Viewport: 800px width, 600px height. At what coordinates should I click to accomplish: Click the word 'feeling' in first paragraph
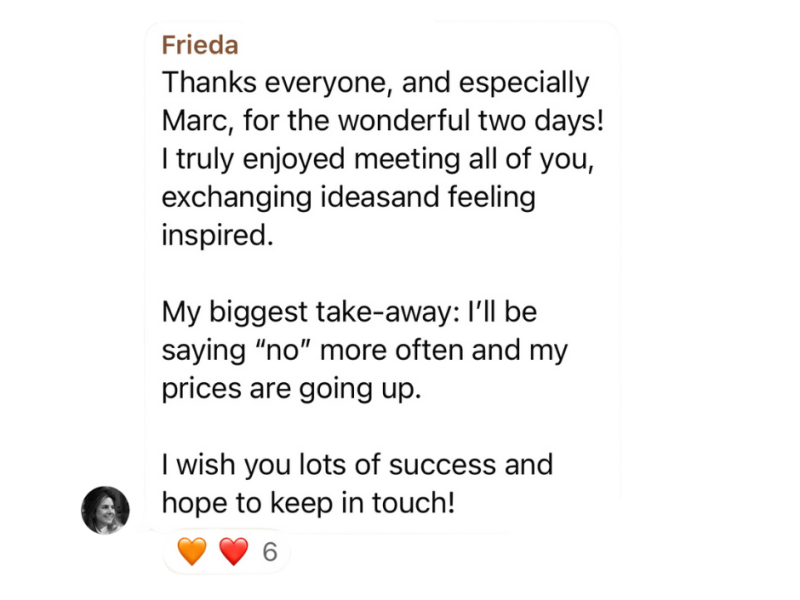point(490,197)
